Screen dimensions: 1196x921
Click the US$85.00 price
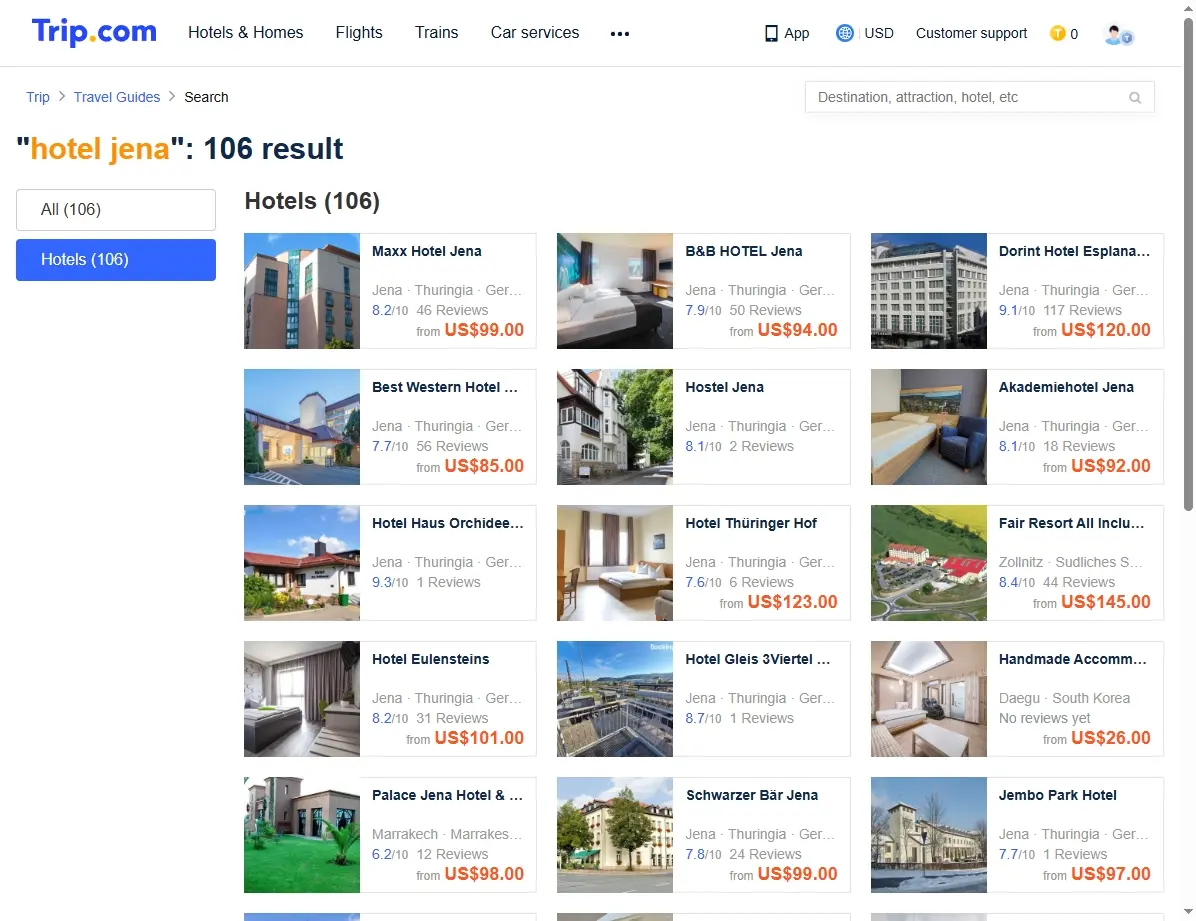(484, 465)
